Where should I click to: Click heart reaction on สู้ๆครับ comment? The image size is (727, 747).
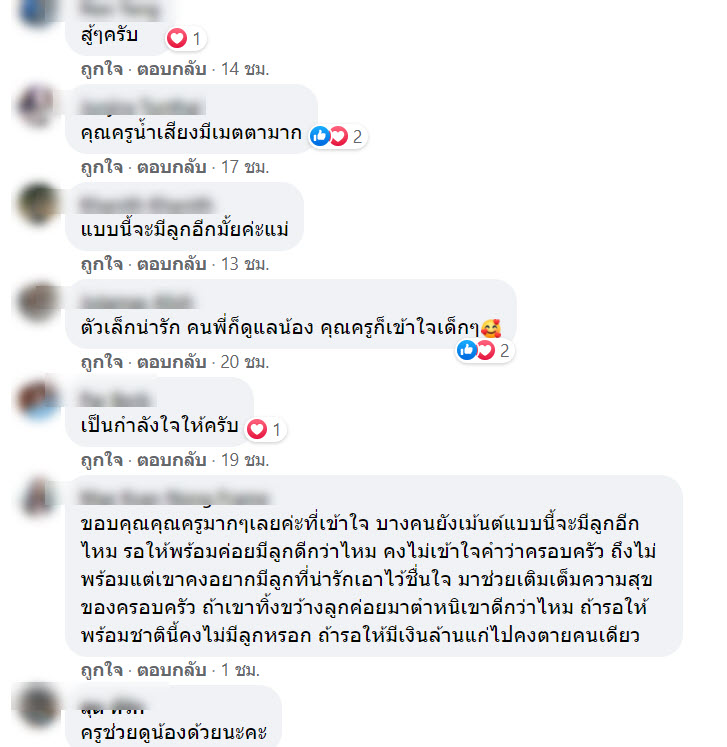(x=186, y=39)
